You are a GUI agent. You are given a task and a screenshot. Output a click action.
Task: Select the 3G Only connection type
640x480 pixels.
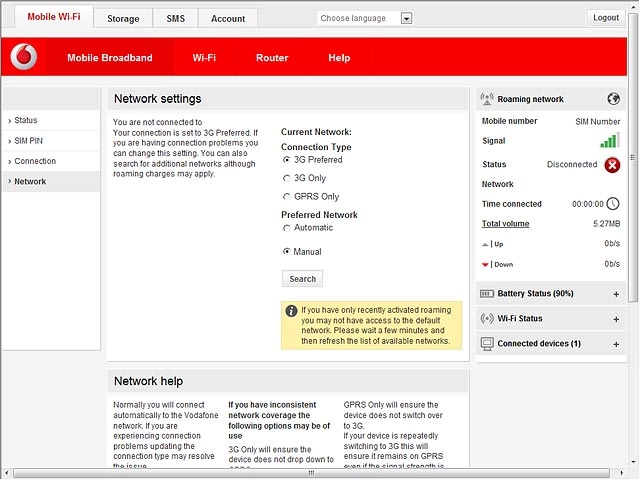coord(287,178)
